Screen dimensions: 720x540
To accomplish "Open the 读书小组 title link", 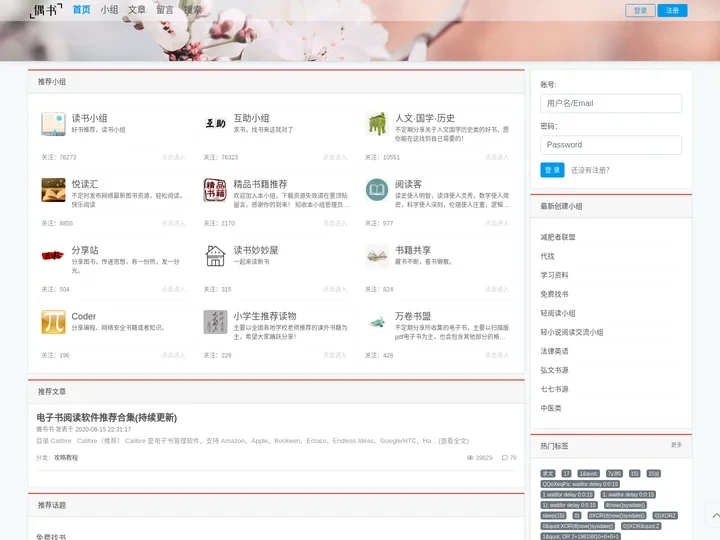I will point(90,118).
